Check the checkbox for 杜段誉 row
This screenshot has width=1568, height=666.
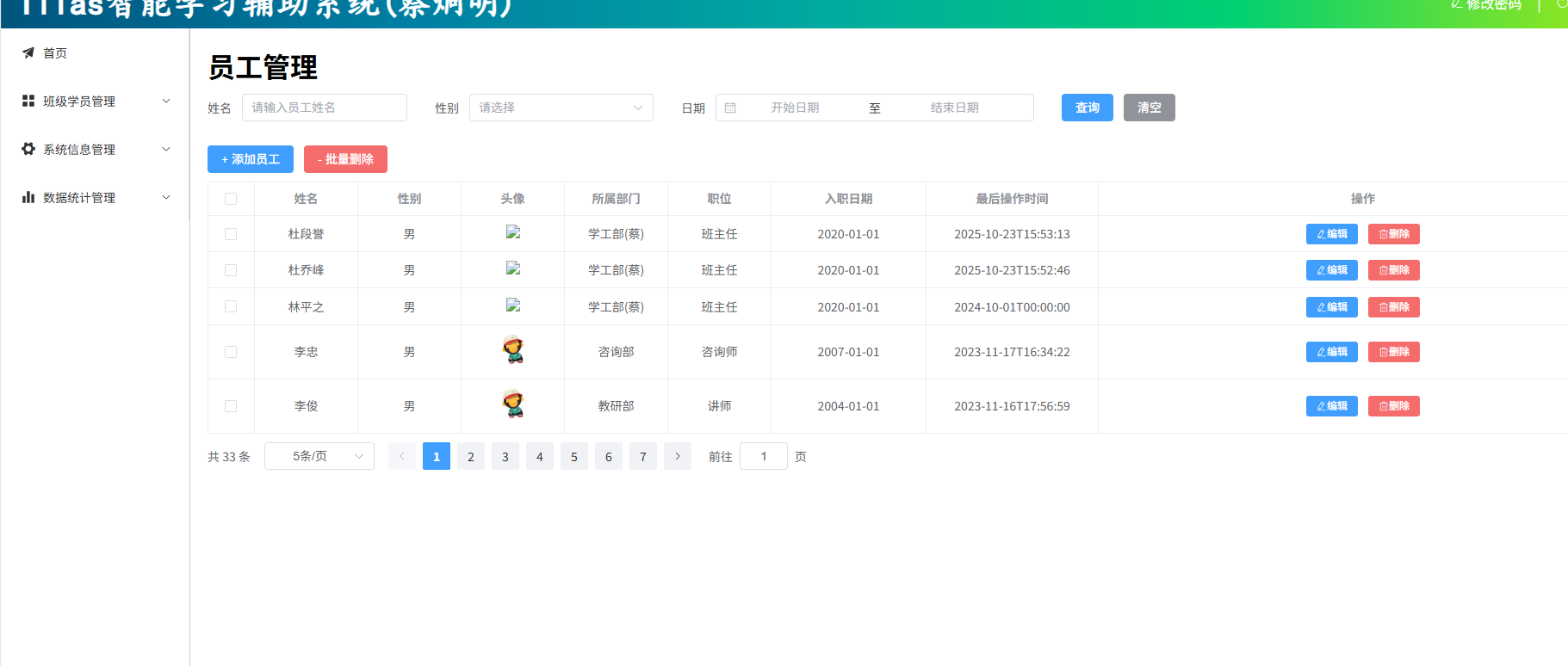point(231,234)
